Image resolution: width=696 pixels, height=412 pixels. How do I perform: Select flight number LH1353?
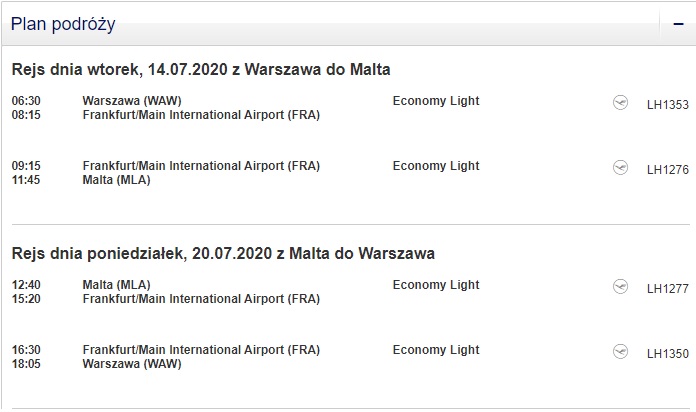tap(668, 105)
